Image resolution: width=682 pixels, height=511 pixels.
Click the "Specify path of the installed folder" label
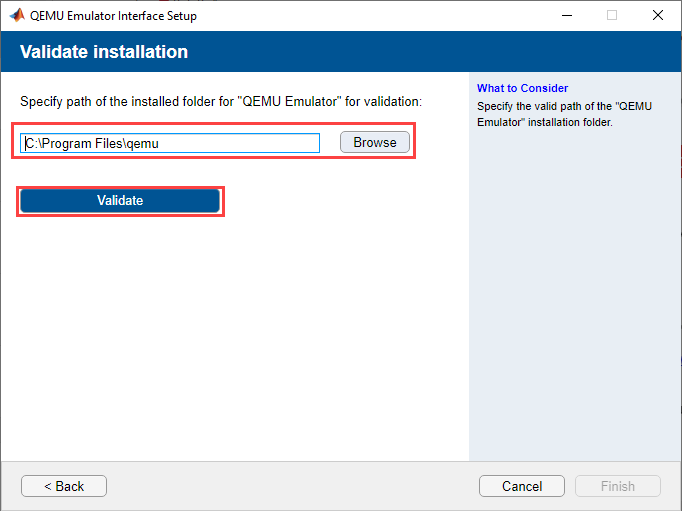coord(221,102)
